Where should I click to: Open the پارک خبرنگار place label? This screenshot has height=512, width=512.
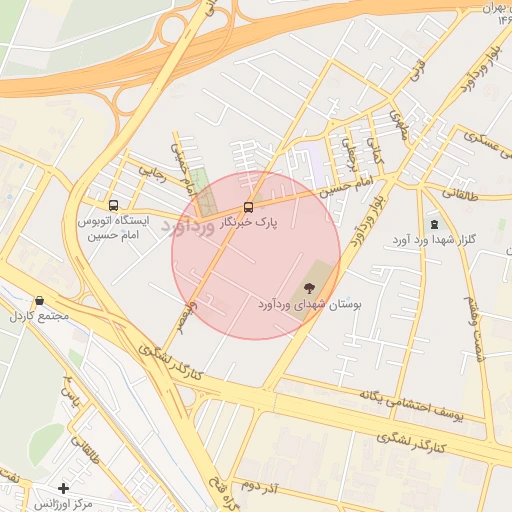[248, 223]
